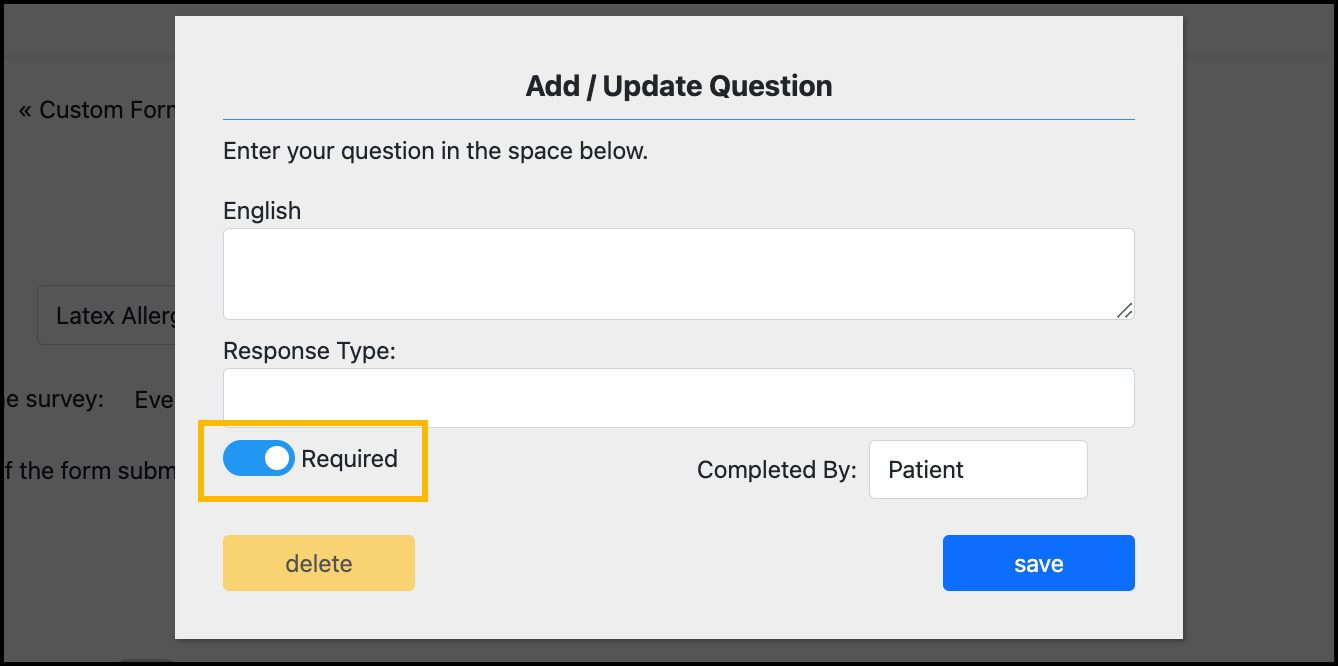The height and width of the screenshot is (666, 1338).
Task: Enable the Required setting for this question
Action: (258, 459)
